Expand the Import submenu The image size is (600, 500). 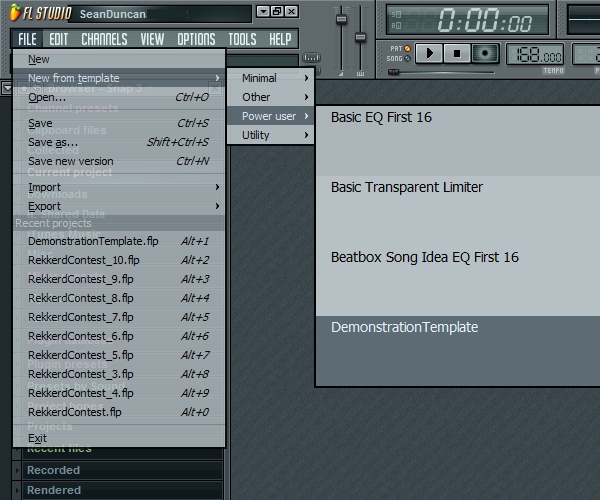(119, 187)
